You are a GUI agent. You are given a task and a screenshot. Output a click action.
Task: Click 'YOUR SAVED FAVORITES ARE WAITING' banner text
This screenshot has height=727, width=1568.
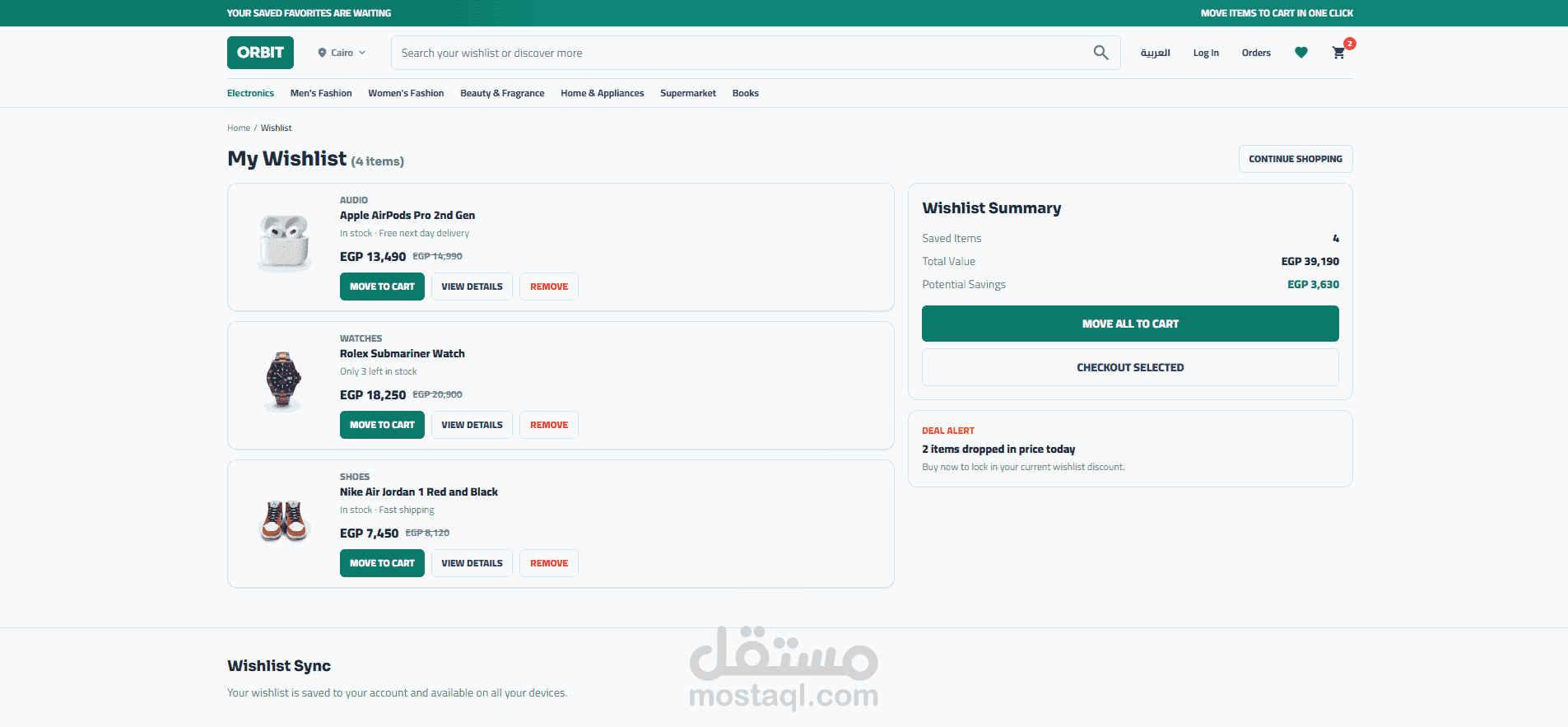(x=309, y=13)
